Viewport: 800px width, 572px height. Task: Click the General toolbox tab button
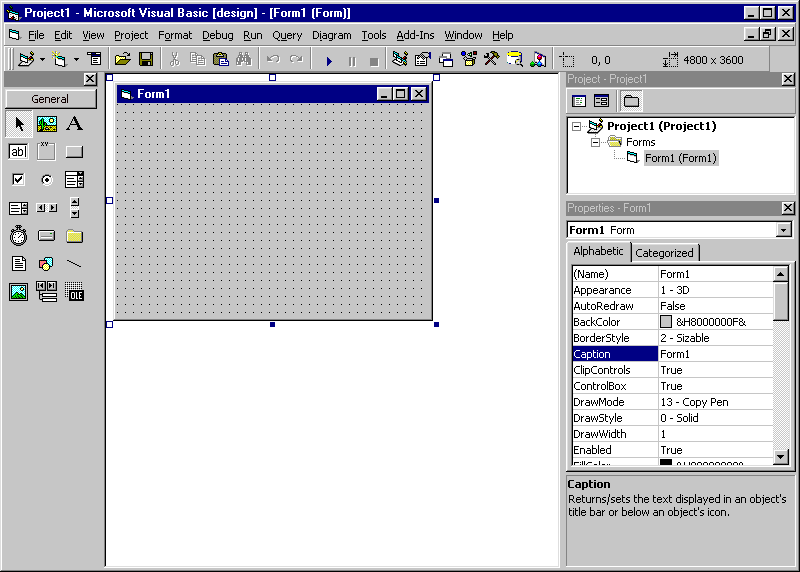click(x=51, y=99)
